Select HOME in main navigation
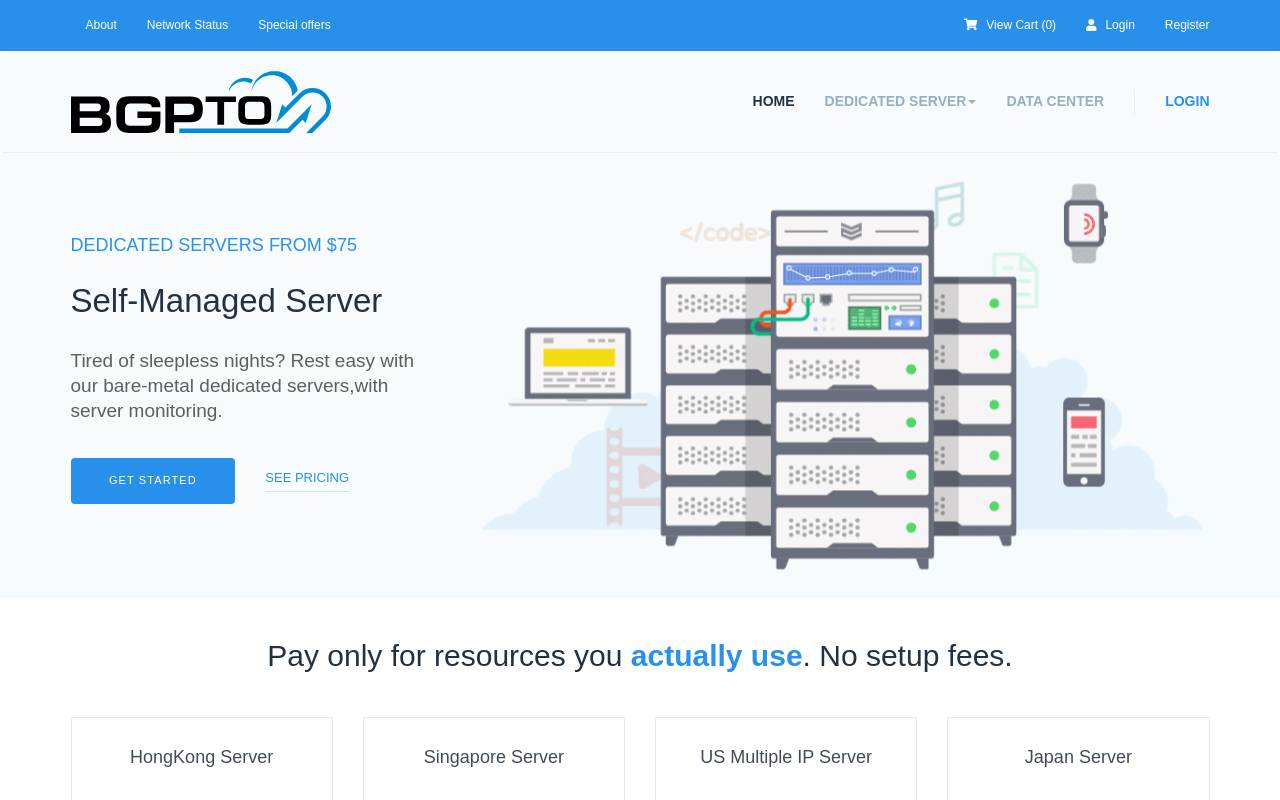This screenshot has height=800, width=1280. 773,101
